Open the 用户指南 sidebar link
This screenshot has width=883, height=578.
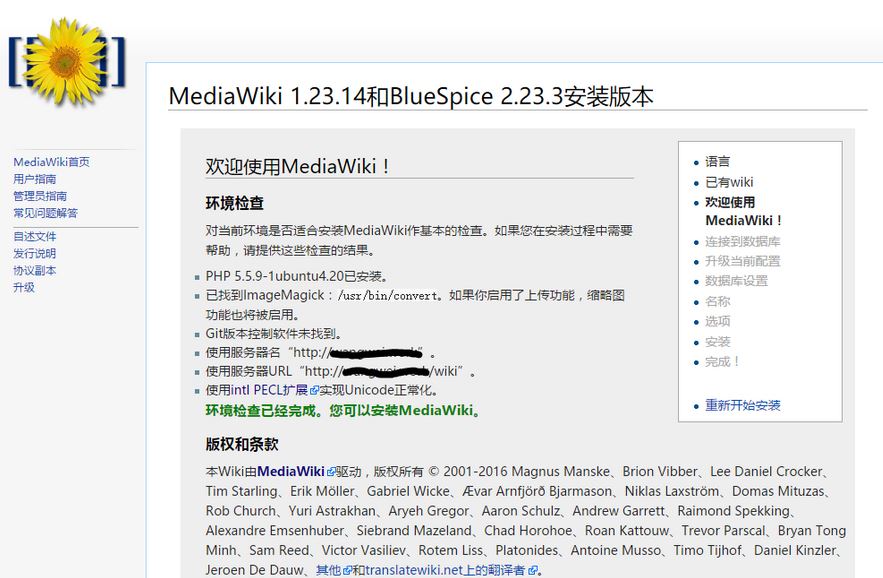tap(34, 179)
